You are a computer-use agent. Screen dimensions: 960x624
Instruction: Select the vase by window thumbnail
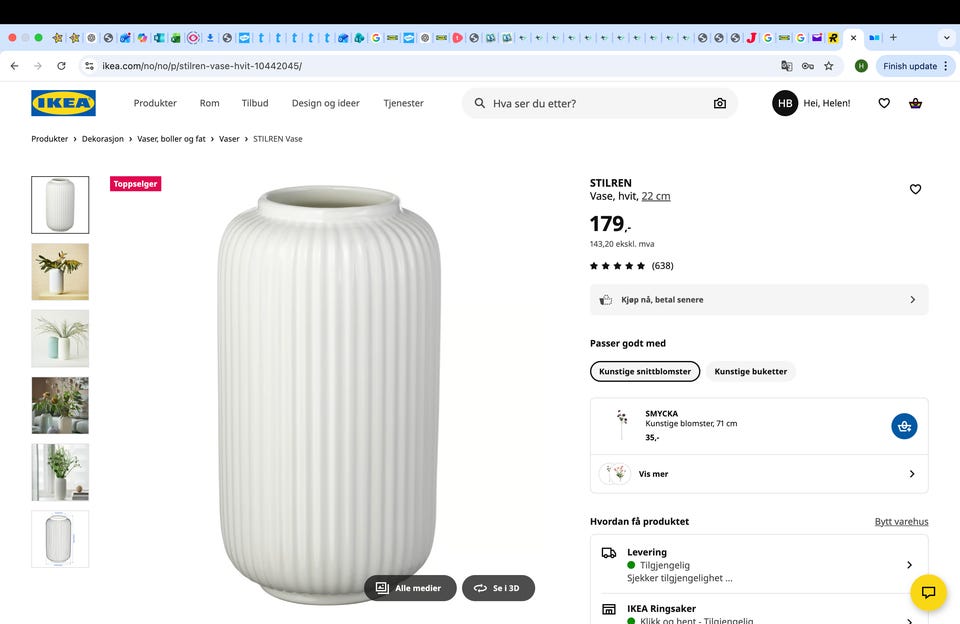click(60, 472)
